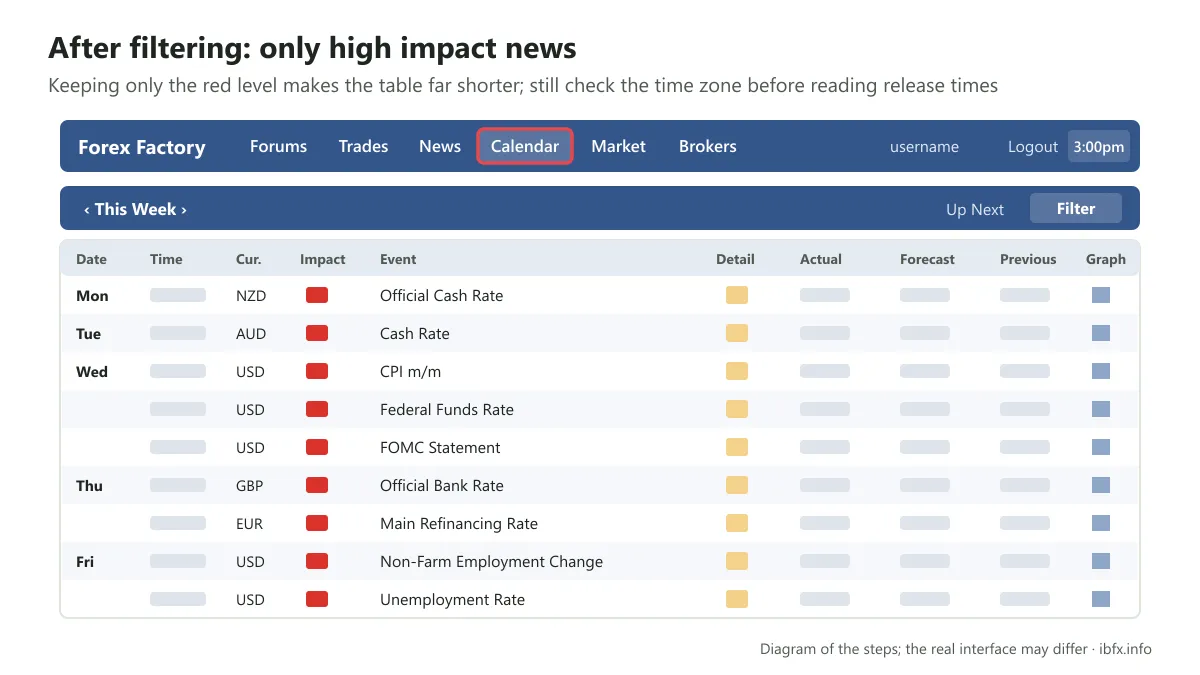
Task: Open detail folder for FOMC Statement
Action: click(x=737, y=447)
